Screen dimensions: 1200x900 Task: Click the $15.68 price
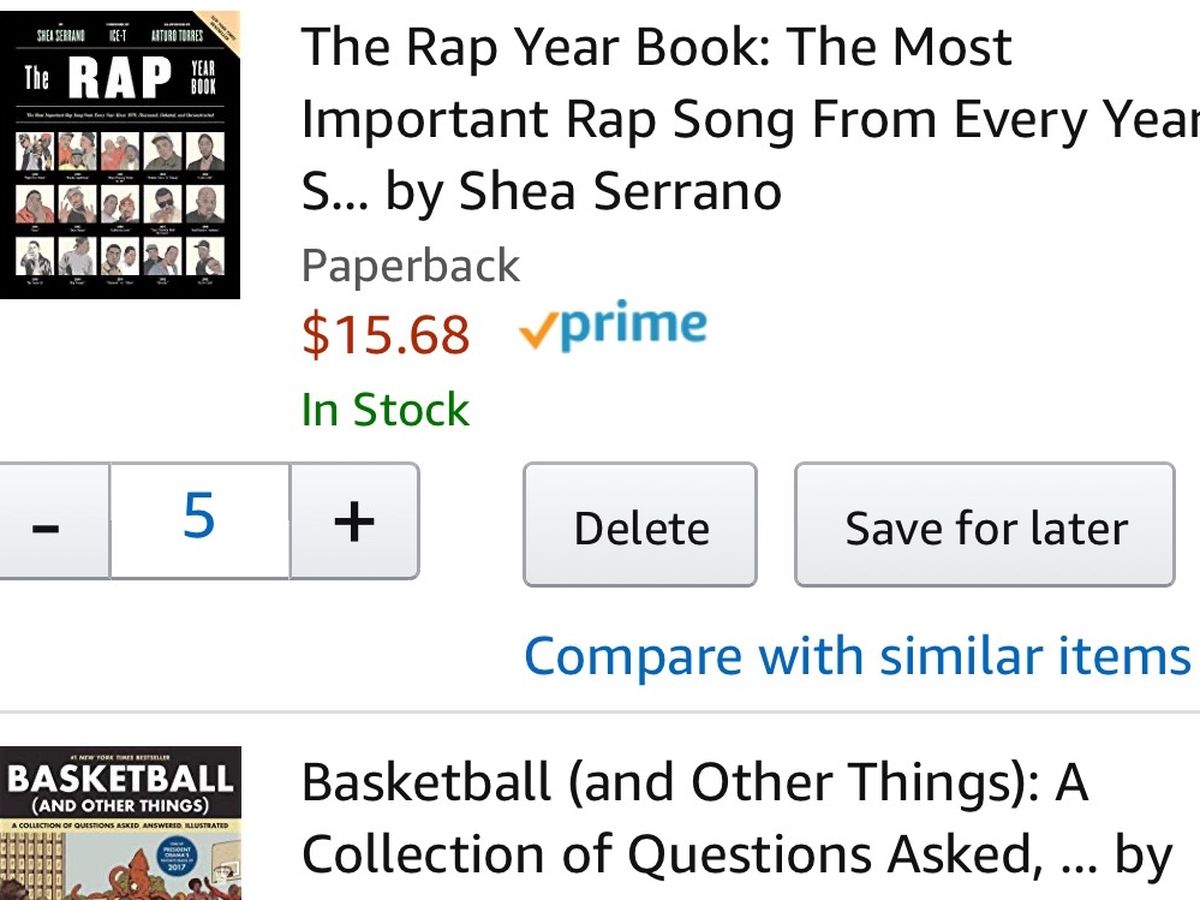[385, 335]
